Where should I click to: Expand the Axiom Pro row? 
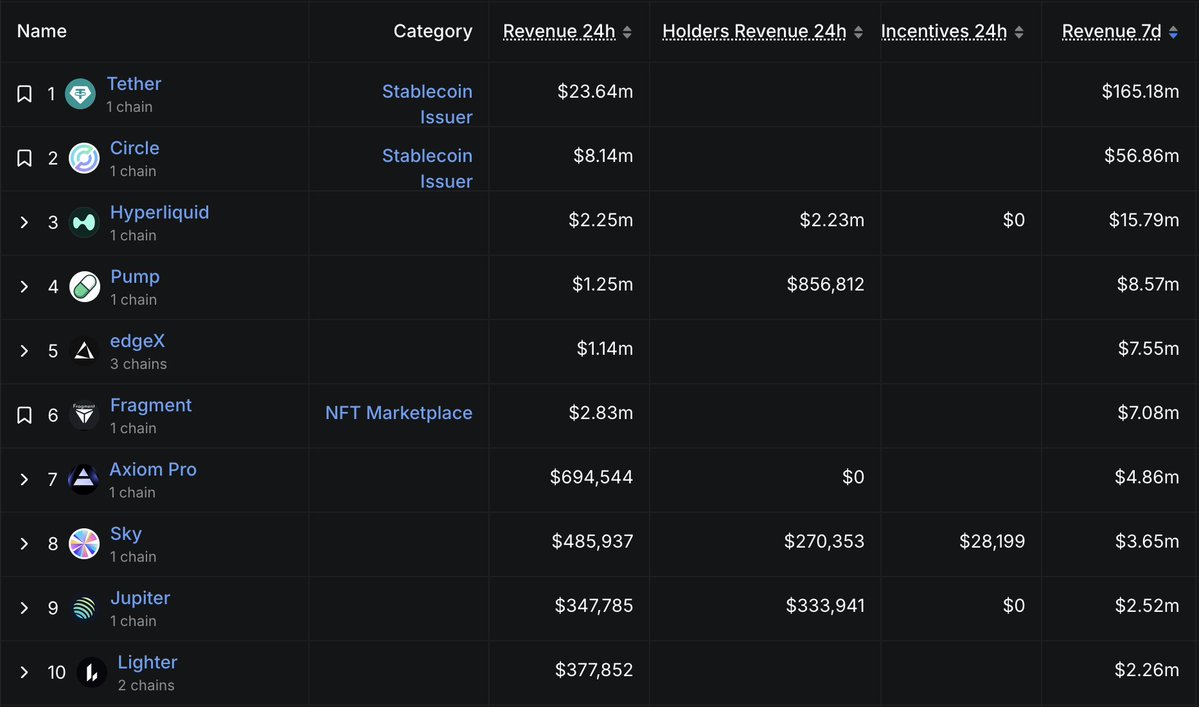[x=24, y=479]
